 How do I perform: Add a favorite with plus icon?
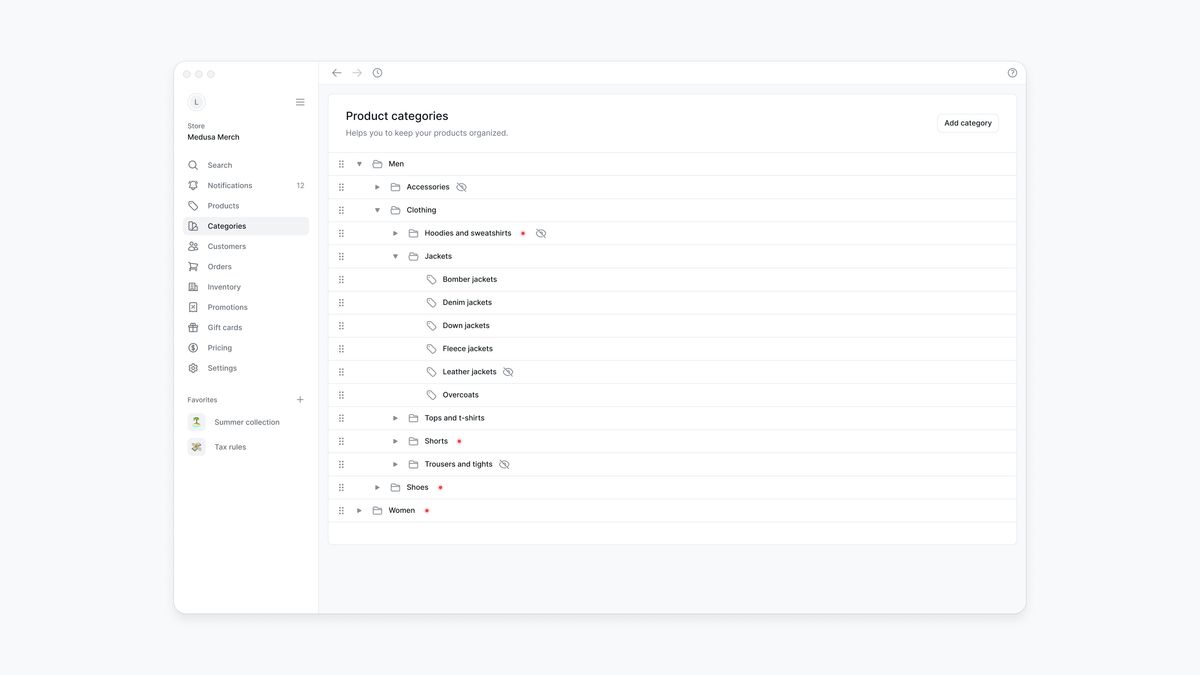click(x=300, y=400)
